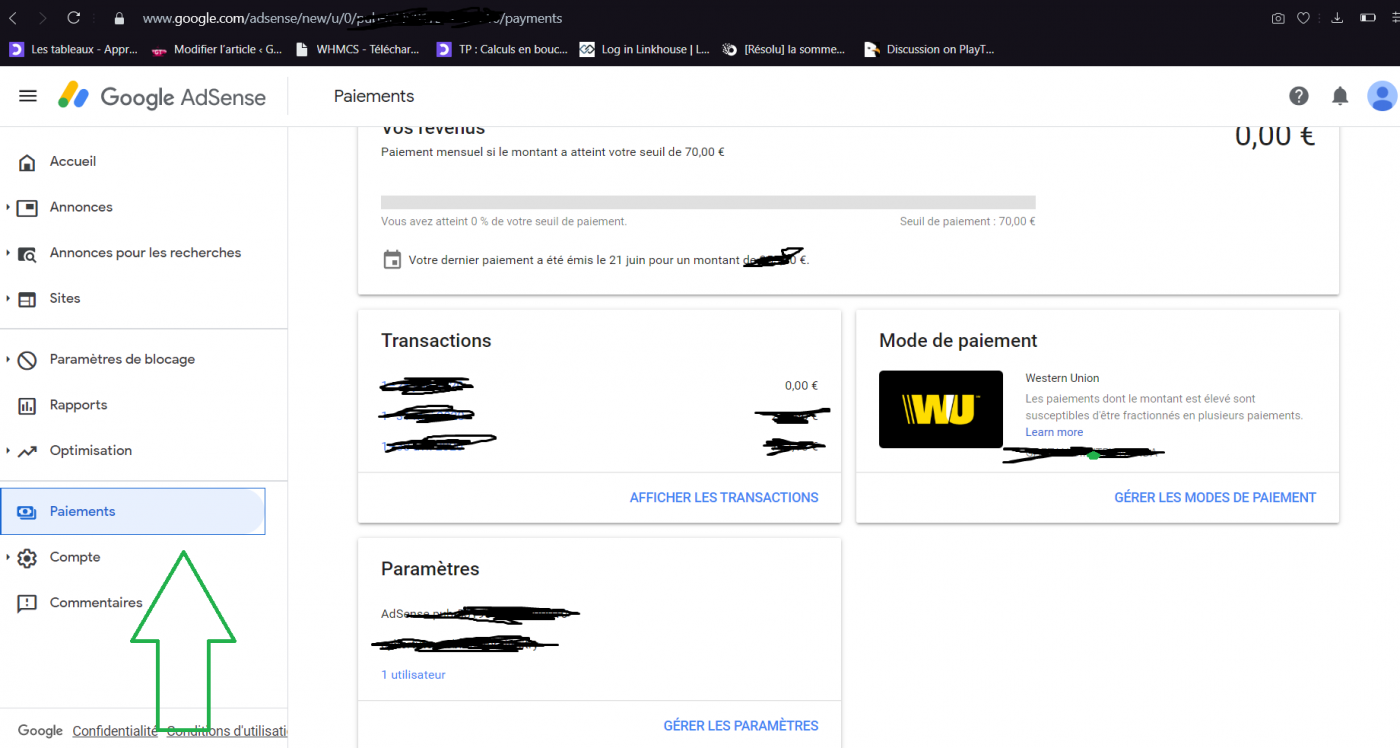The width and height of the screenshot is (1400, 748).
Task: Reload the page with the refresh icon
Action: point(73,18)
